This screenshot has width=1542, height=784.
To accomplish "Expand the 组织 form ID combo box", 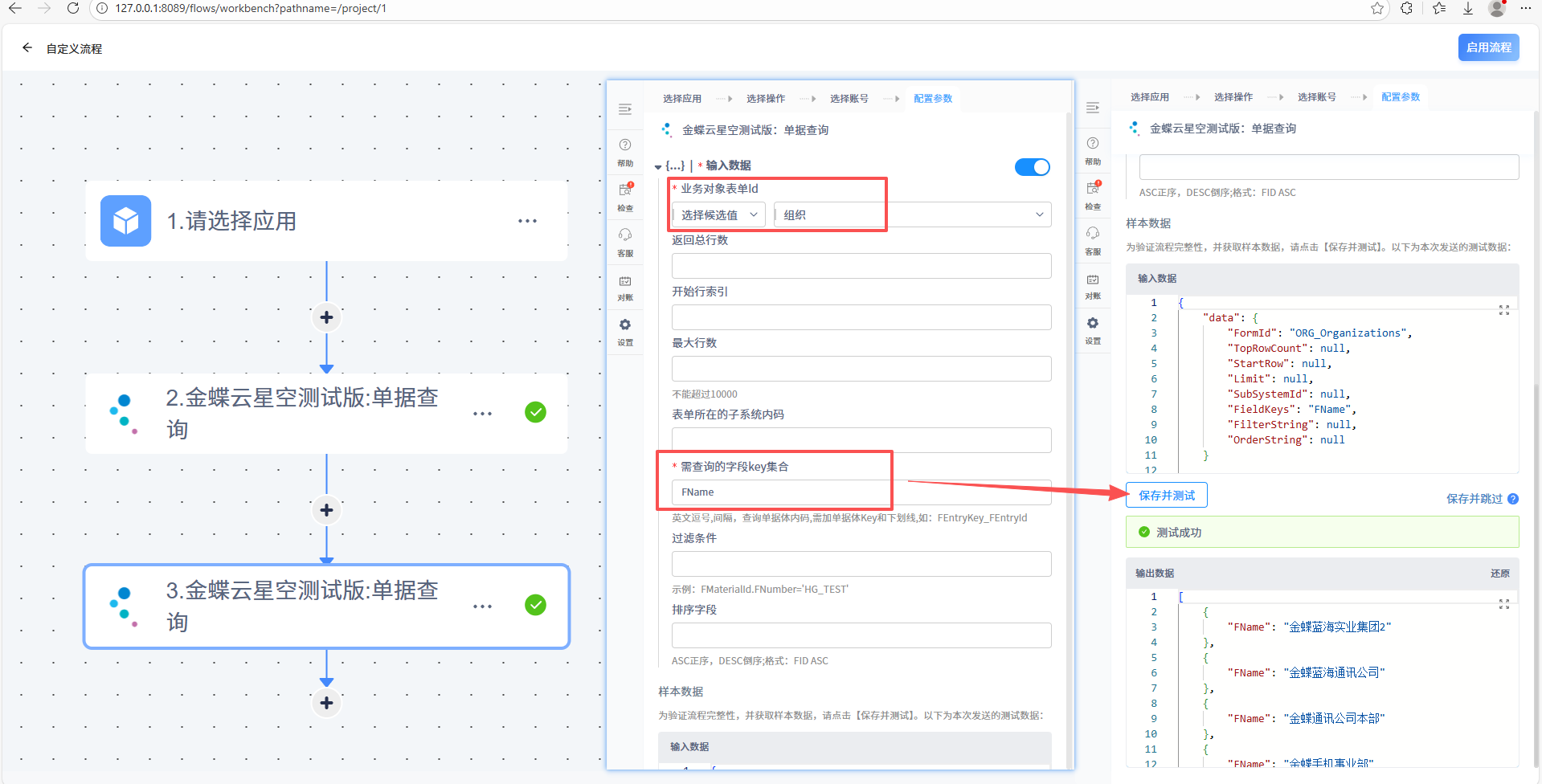I will click(912, 215).
